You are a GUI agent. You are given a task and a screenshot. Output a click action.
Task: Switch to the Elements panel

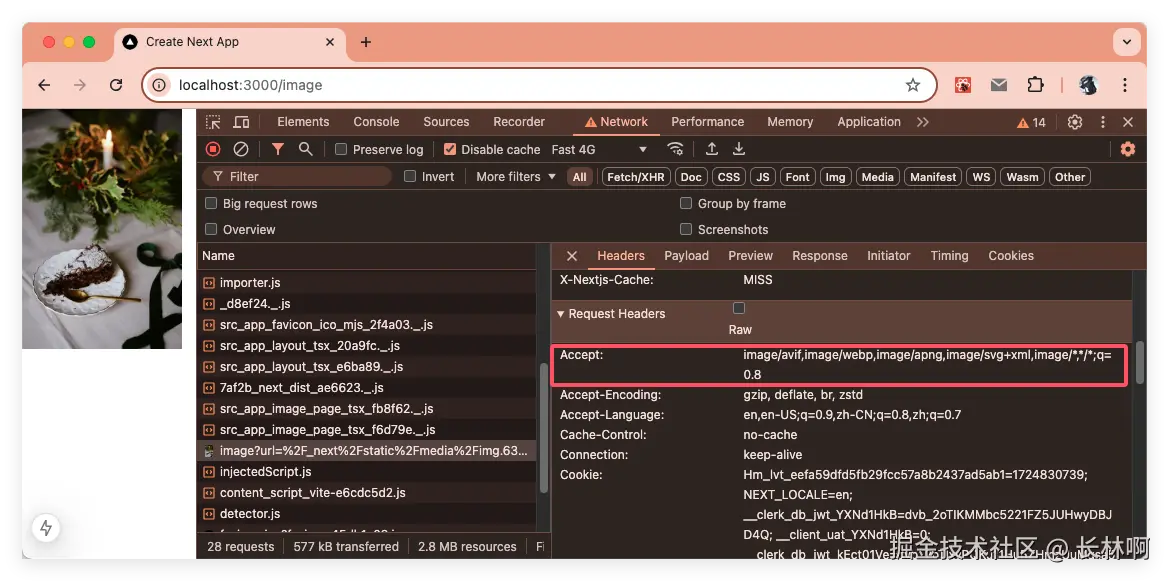point(303,122)
